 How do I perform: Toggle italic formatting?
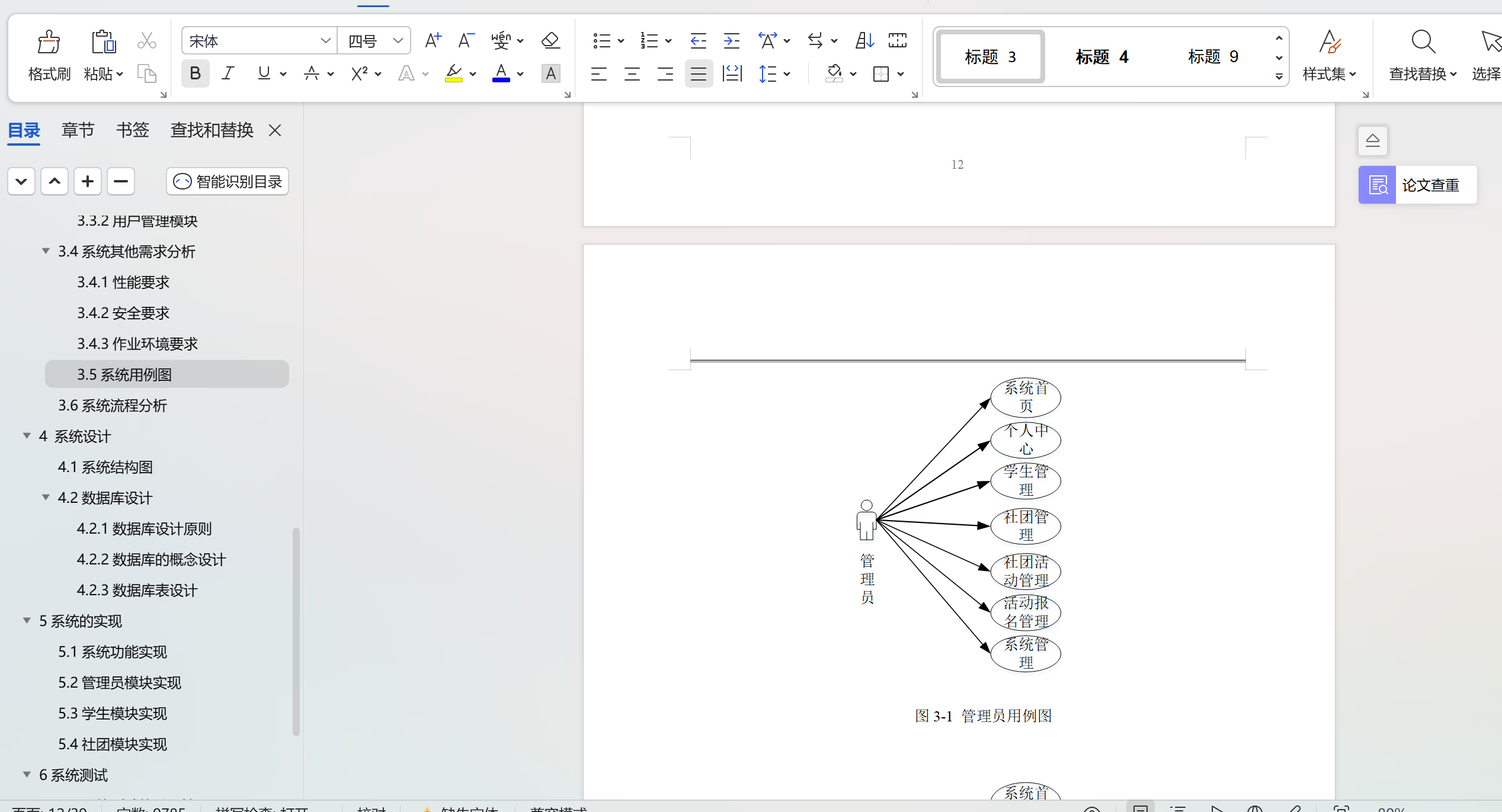point(228,74)
